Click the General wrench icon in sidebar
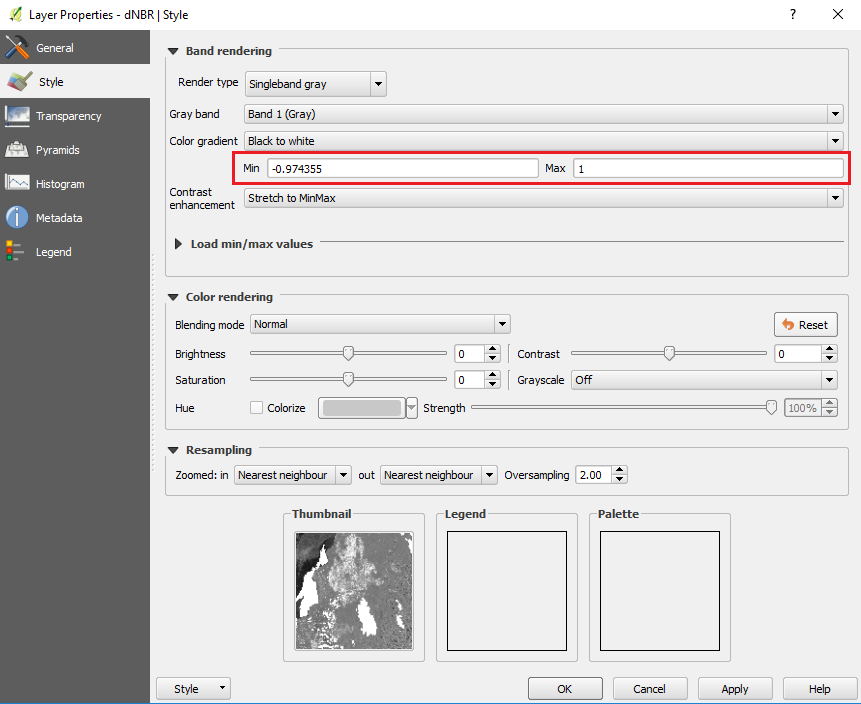Image resolution: width=861 pixels, height=704 pixels. [x=17, y=48]
